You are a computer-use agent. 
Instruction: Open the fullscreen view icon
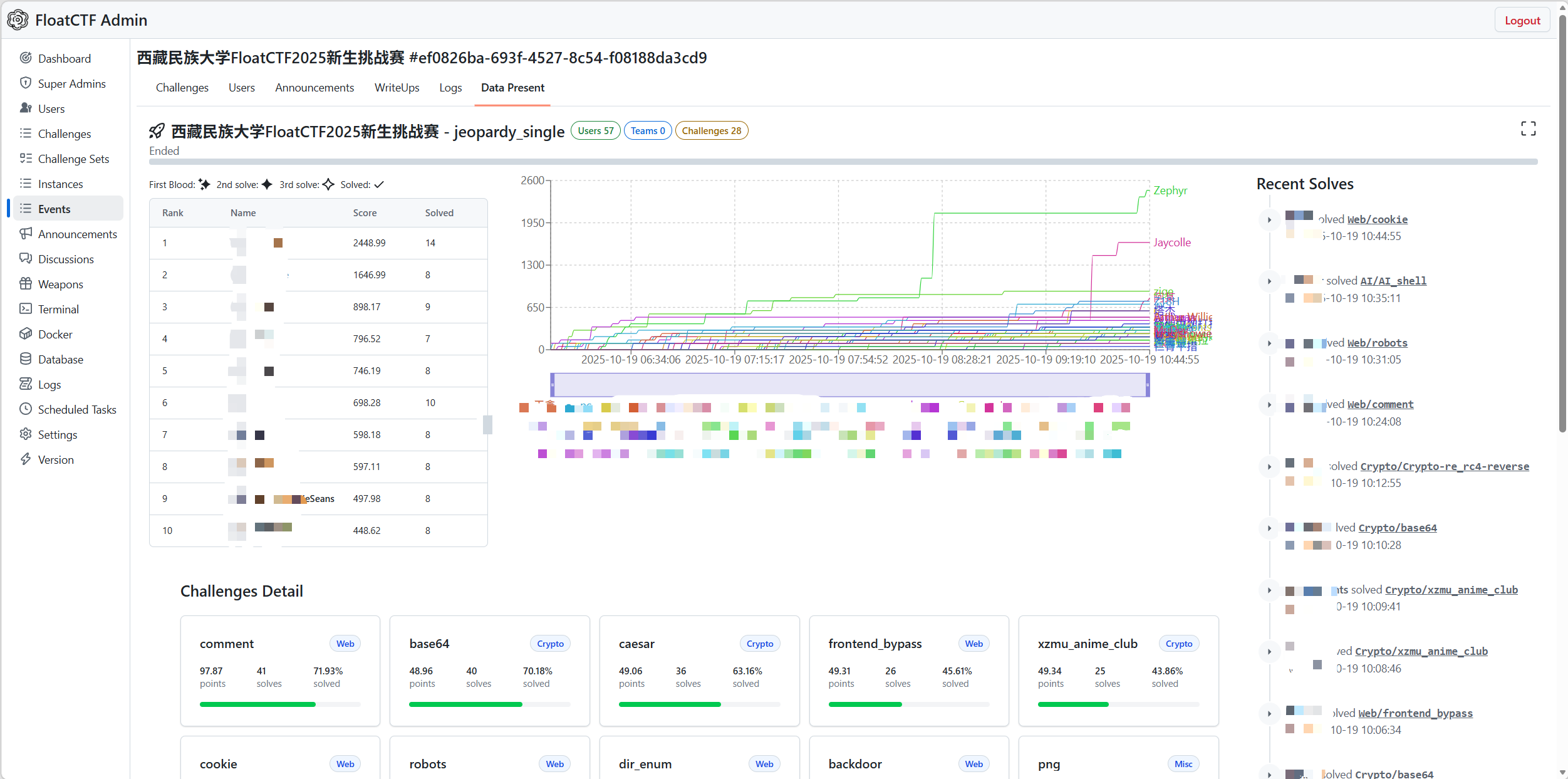pos(1528,128)
